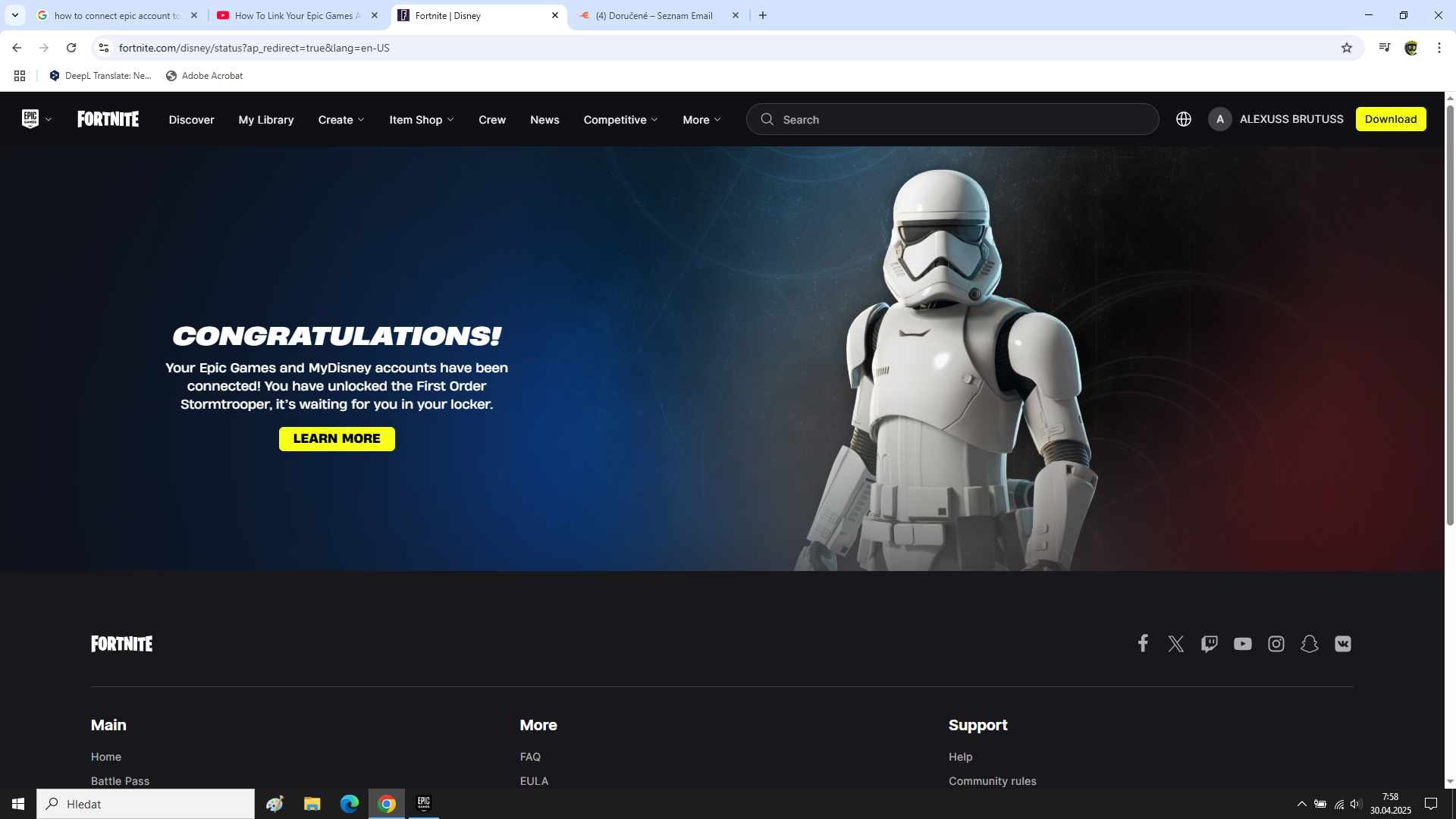
Task: Open the DeepL Translate bookmark
Action: (101, 76)
